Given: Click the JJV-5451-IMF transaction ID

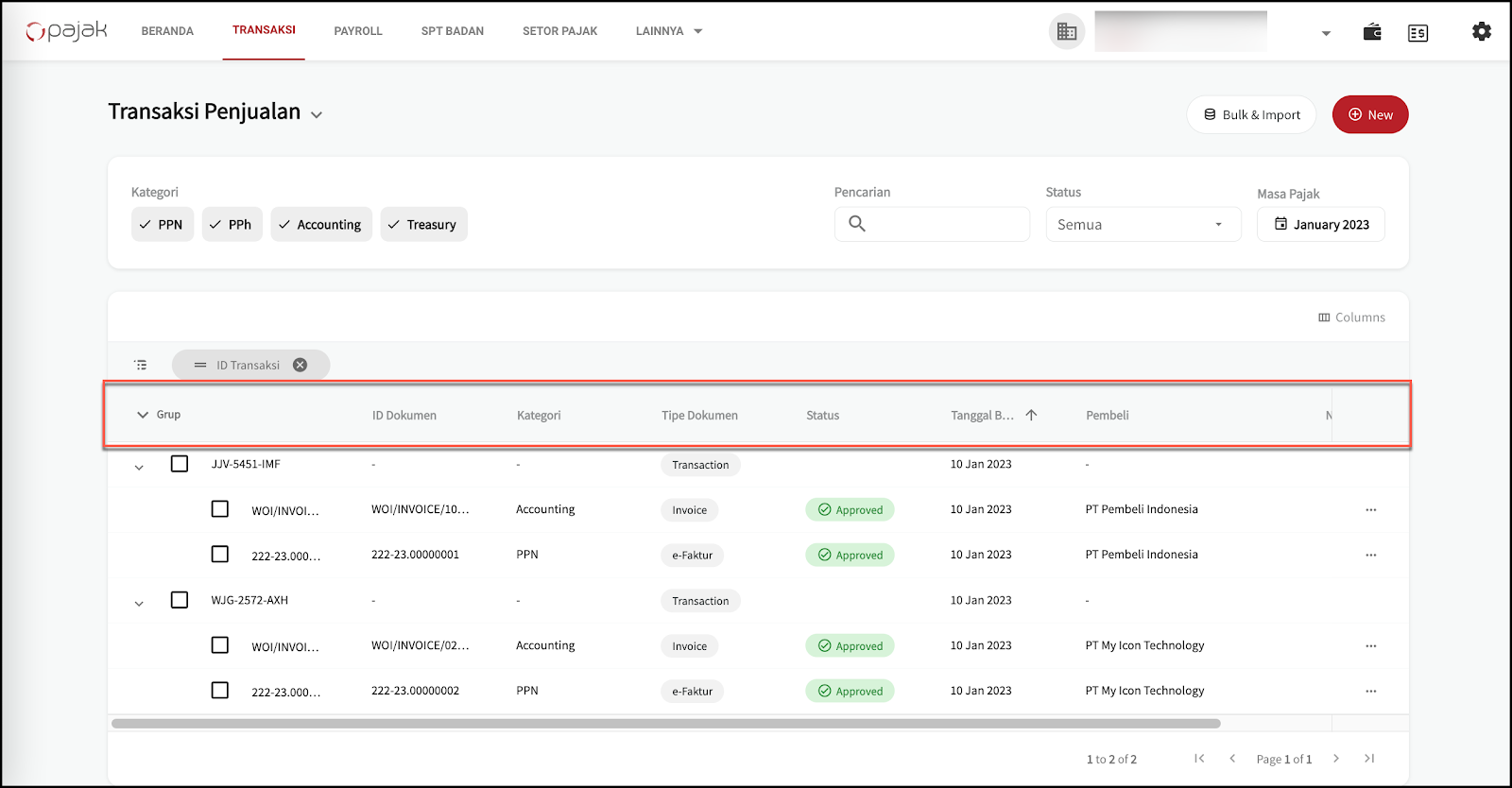Looking at the screenshot, I should coord(246,464).
